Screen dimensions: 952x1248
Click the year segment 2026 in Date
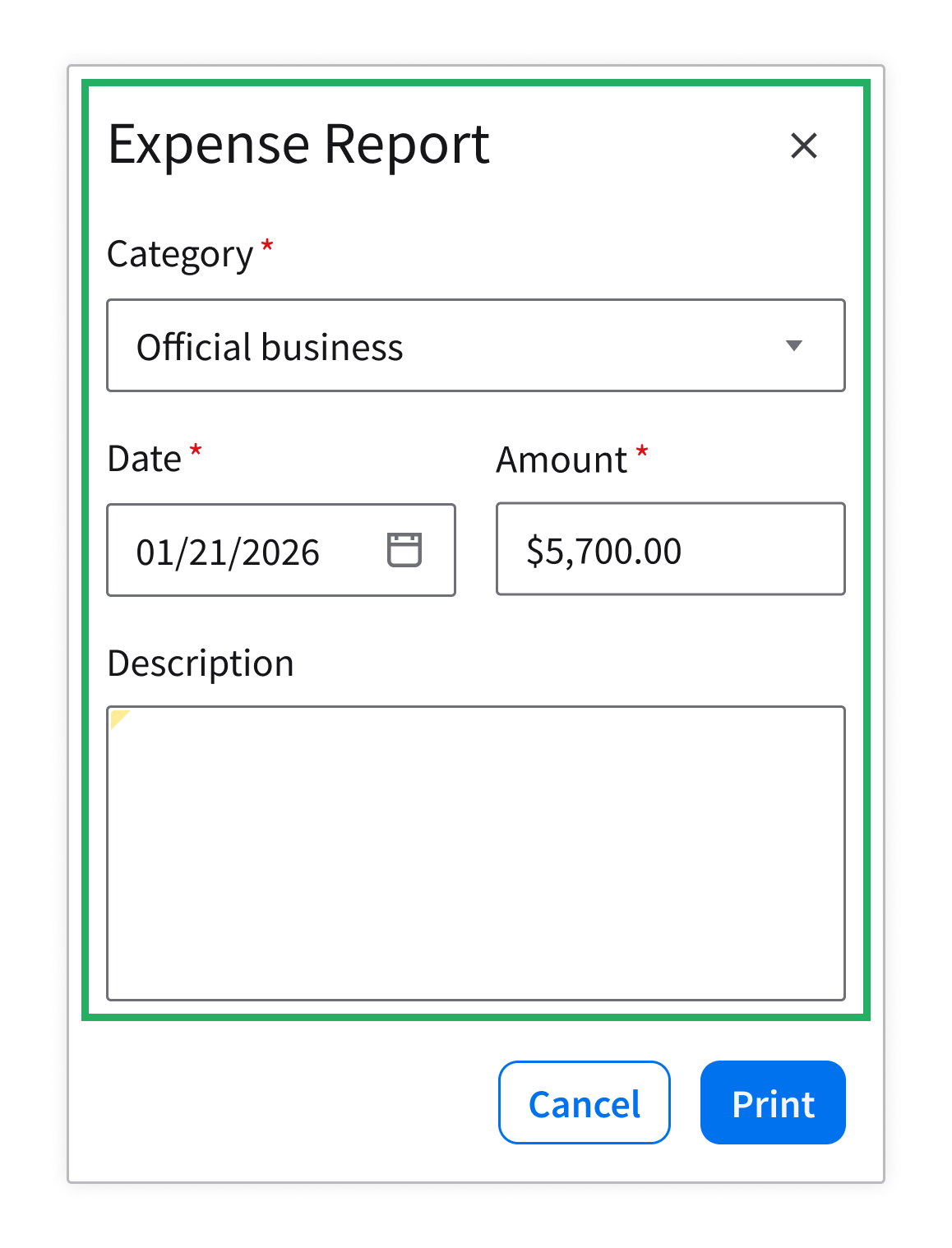click(x=281, y=552)
